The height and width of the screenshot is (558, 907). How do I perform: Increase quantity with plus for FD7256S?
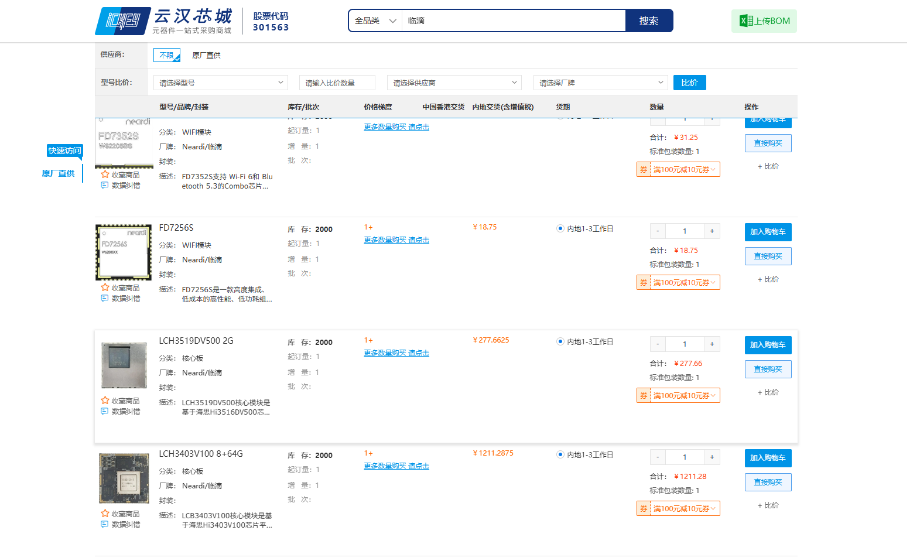[712, 231]
